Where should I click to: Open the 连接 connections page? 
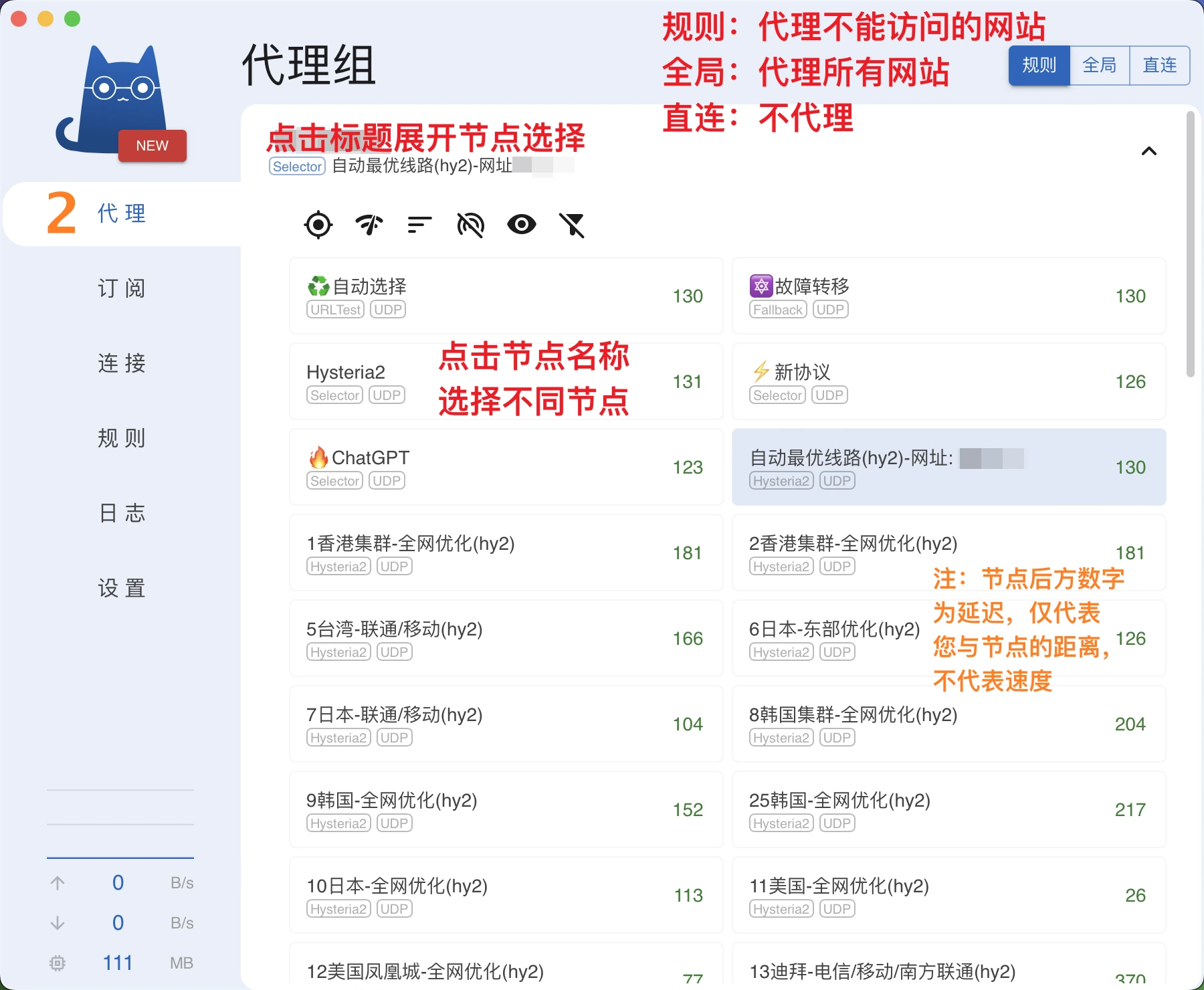pyautogui.click(x=122, y=363)
